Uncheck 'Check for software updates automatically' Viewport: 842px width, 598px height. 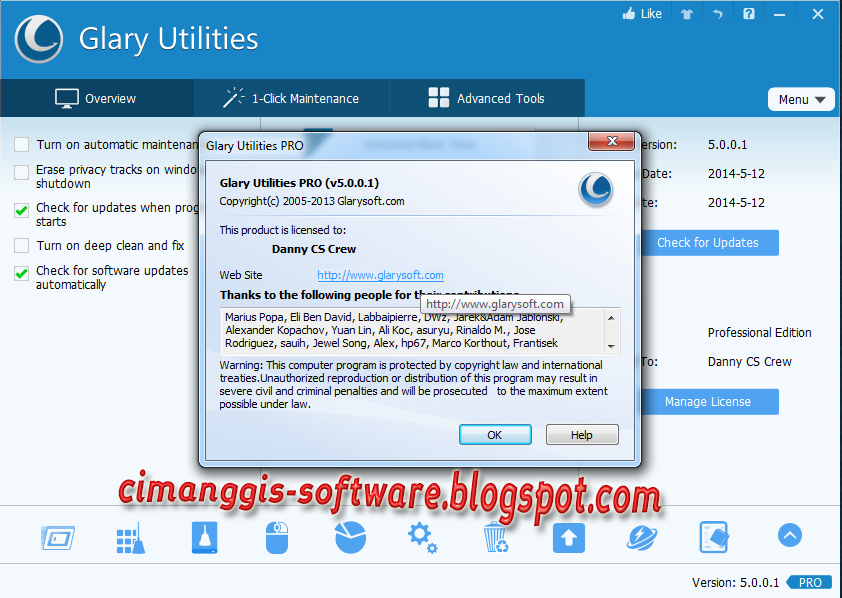coord(21,274)
